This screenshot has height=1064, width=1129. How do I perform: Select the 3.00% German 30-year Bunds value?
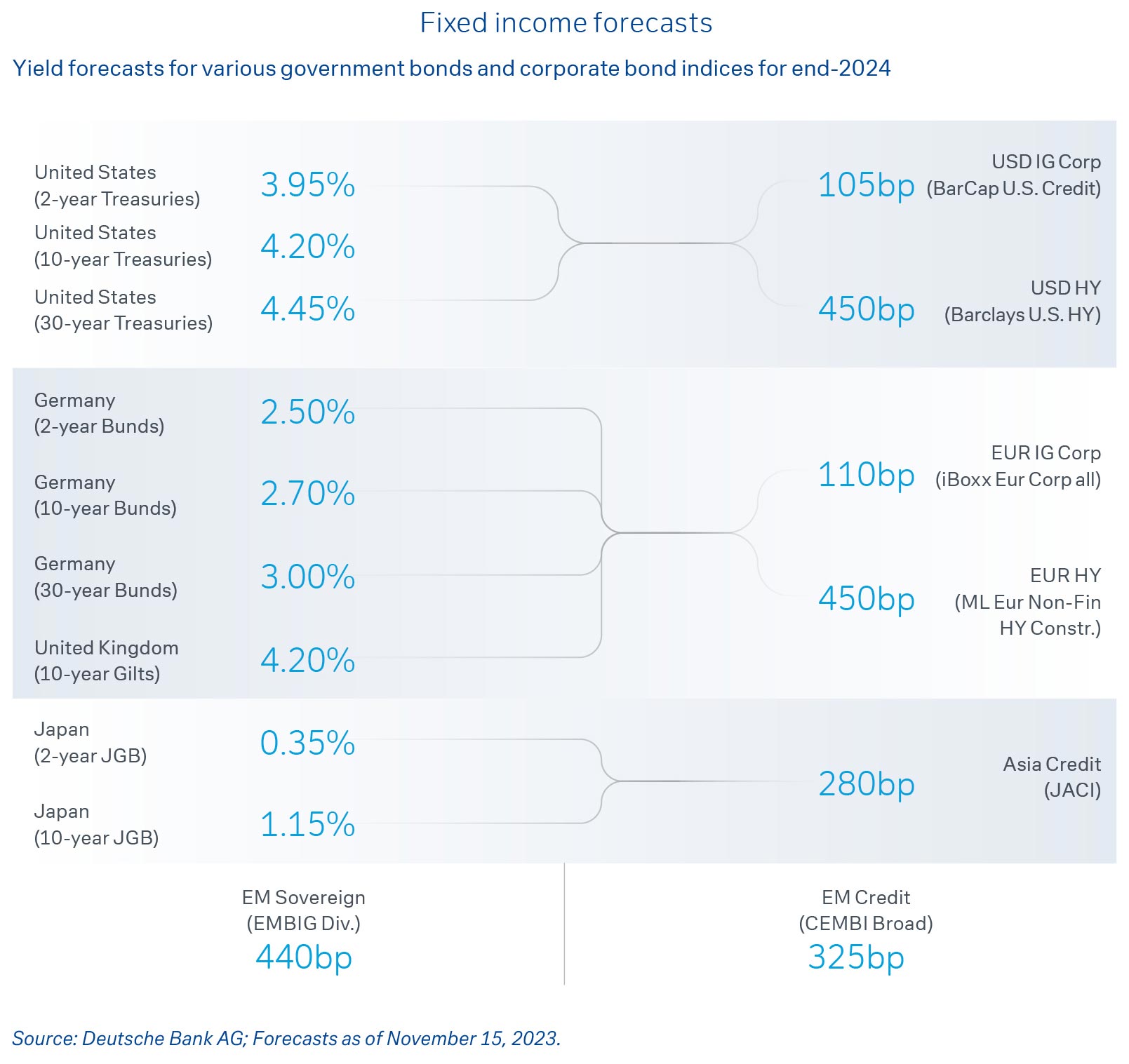pyautogui.click(x=307, y=577)
